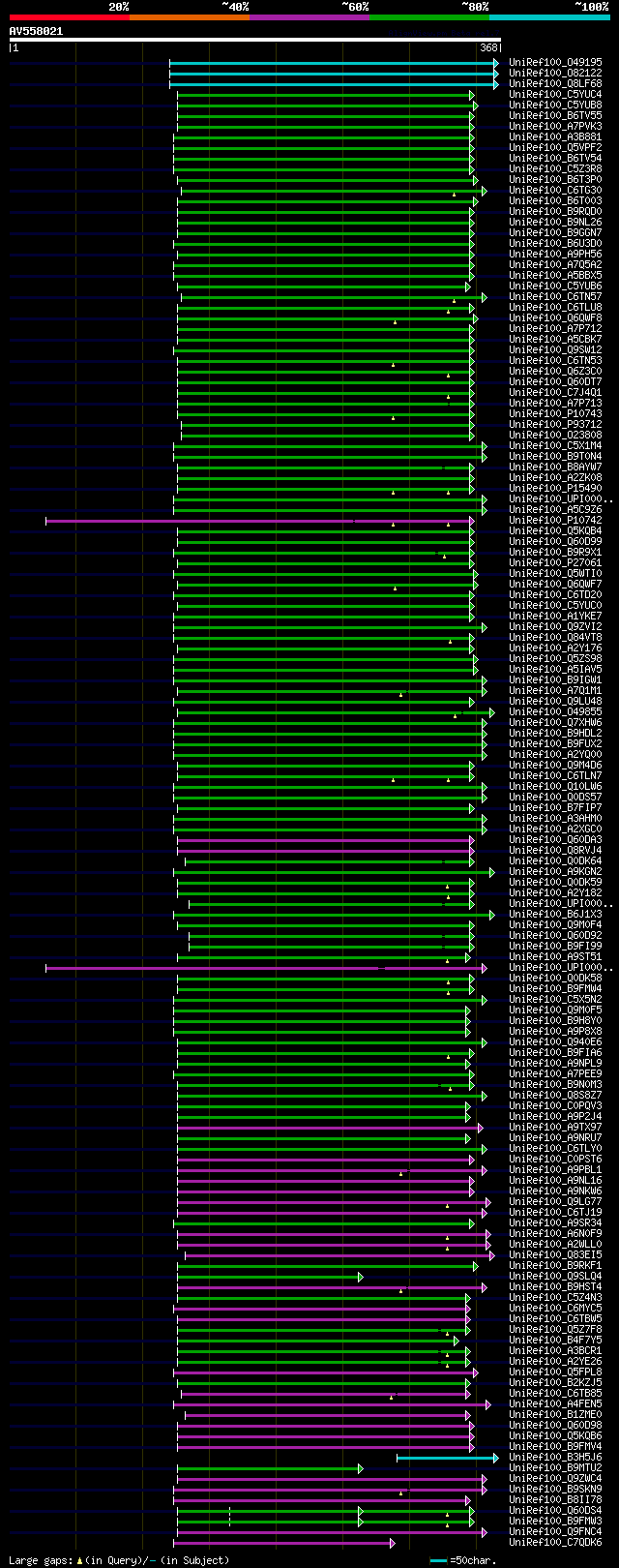619x1568 pixels.
Task: Select the UniRef100_C5YUC4 entry
Action: [555, 95]
